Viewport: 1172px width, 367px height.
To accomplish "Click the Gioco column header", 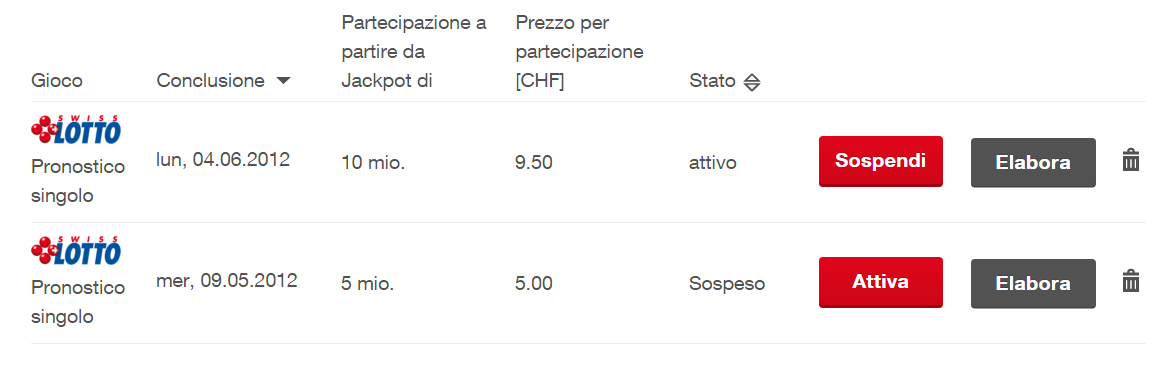I will coord(57,81).
